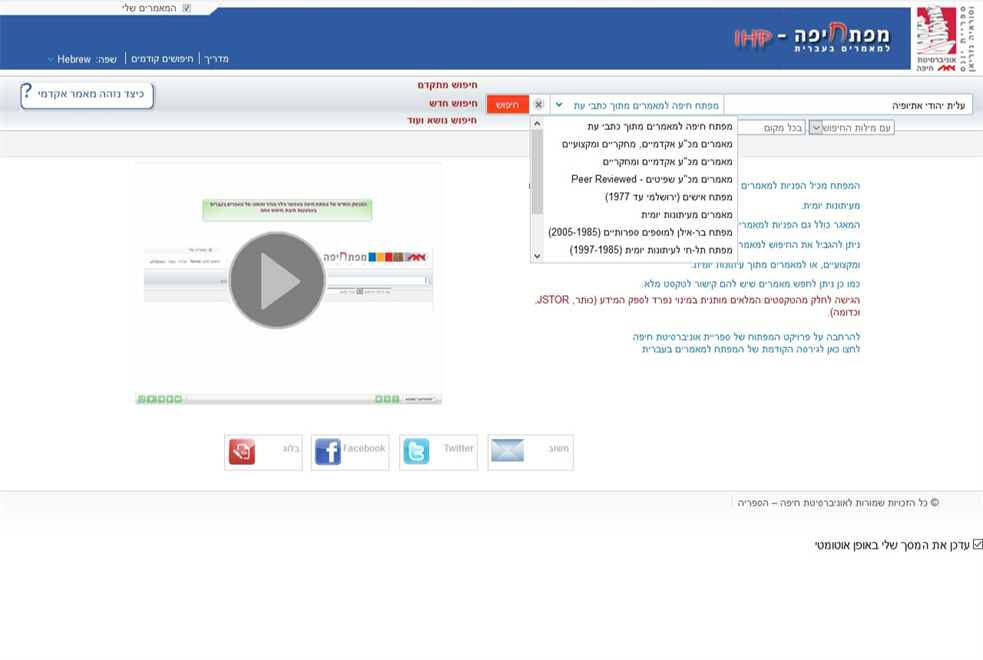The height and width of the screenshot is (660, 983).
Task: Open the חיפוש מתקדם advanced search link
Action: coord(447,85)
